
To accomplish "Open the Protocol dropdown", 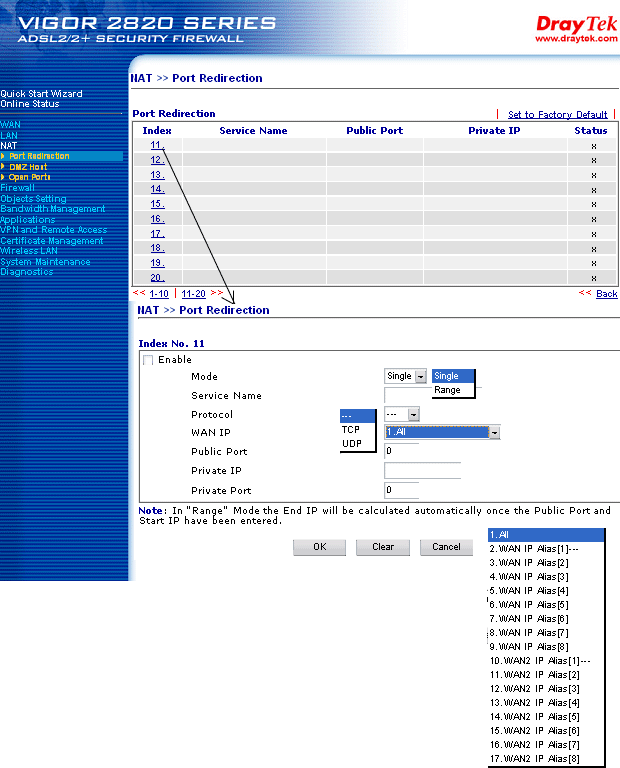I will (x=402, y=415).
